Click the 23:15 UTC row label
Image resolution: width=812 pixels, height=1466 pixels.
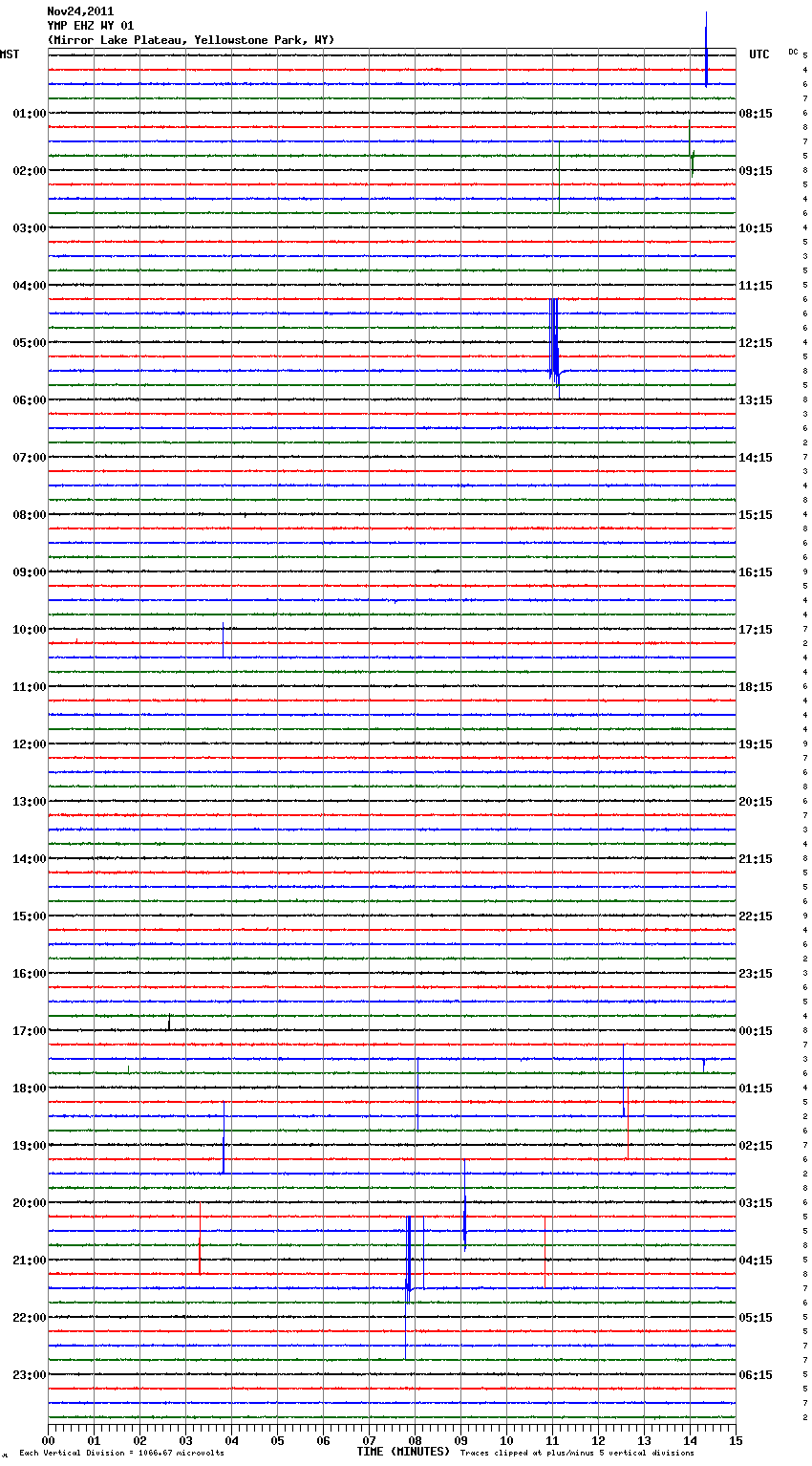(756, 974)
